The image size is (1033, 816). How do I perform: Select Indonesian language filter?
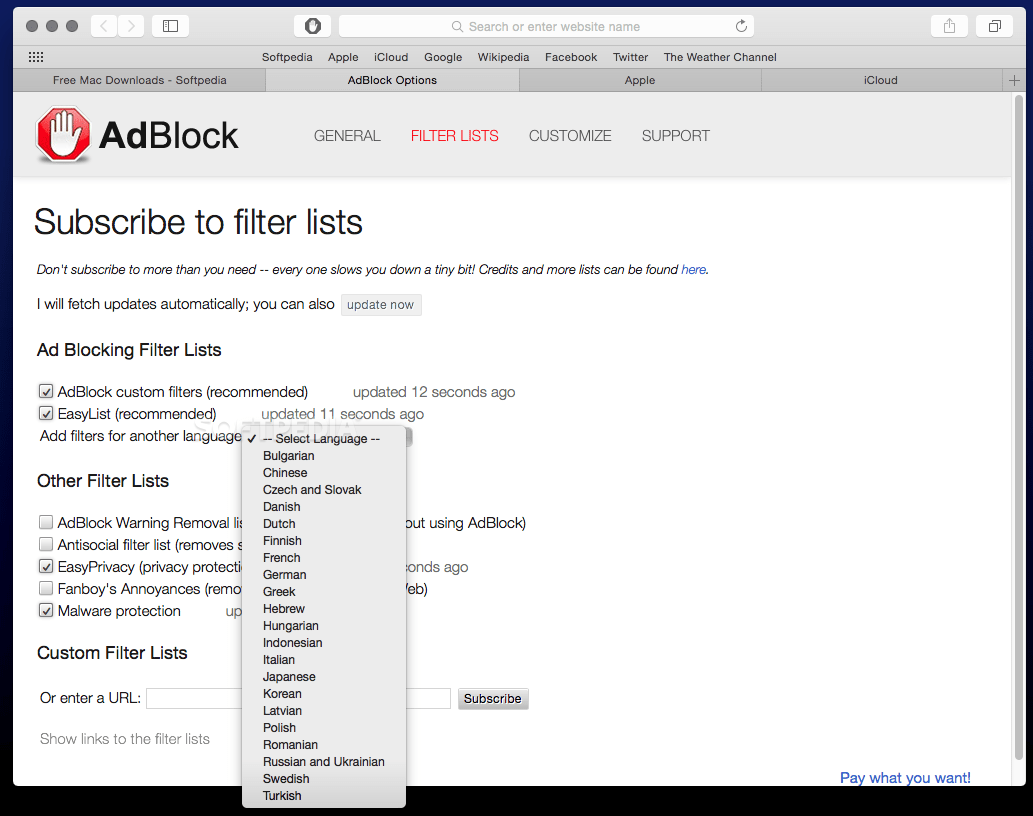(x=324, y=643)
